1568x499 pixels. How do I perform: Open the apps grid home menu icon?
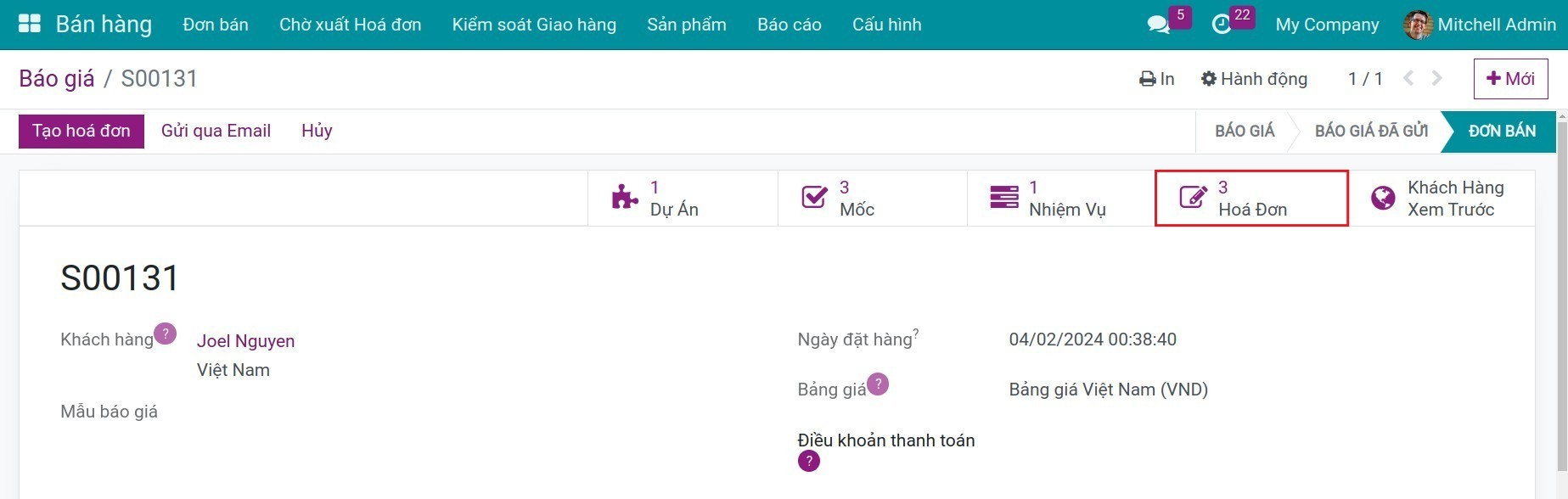click(30, 24)
